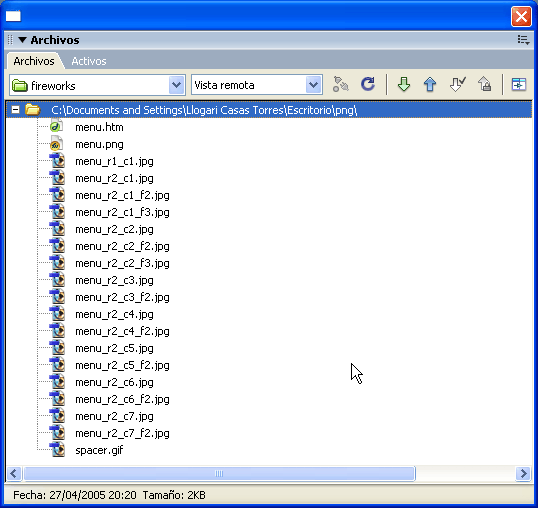Viewport: 538px width, 508px height.
Task: Click the Check Out files icon
Action: 458,84
